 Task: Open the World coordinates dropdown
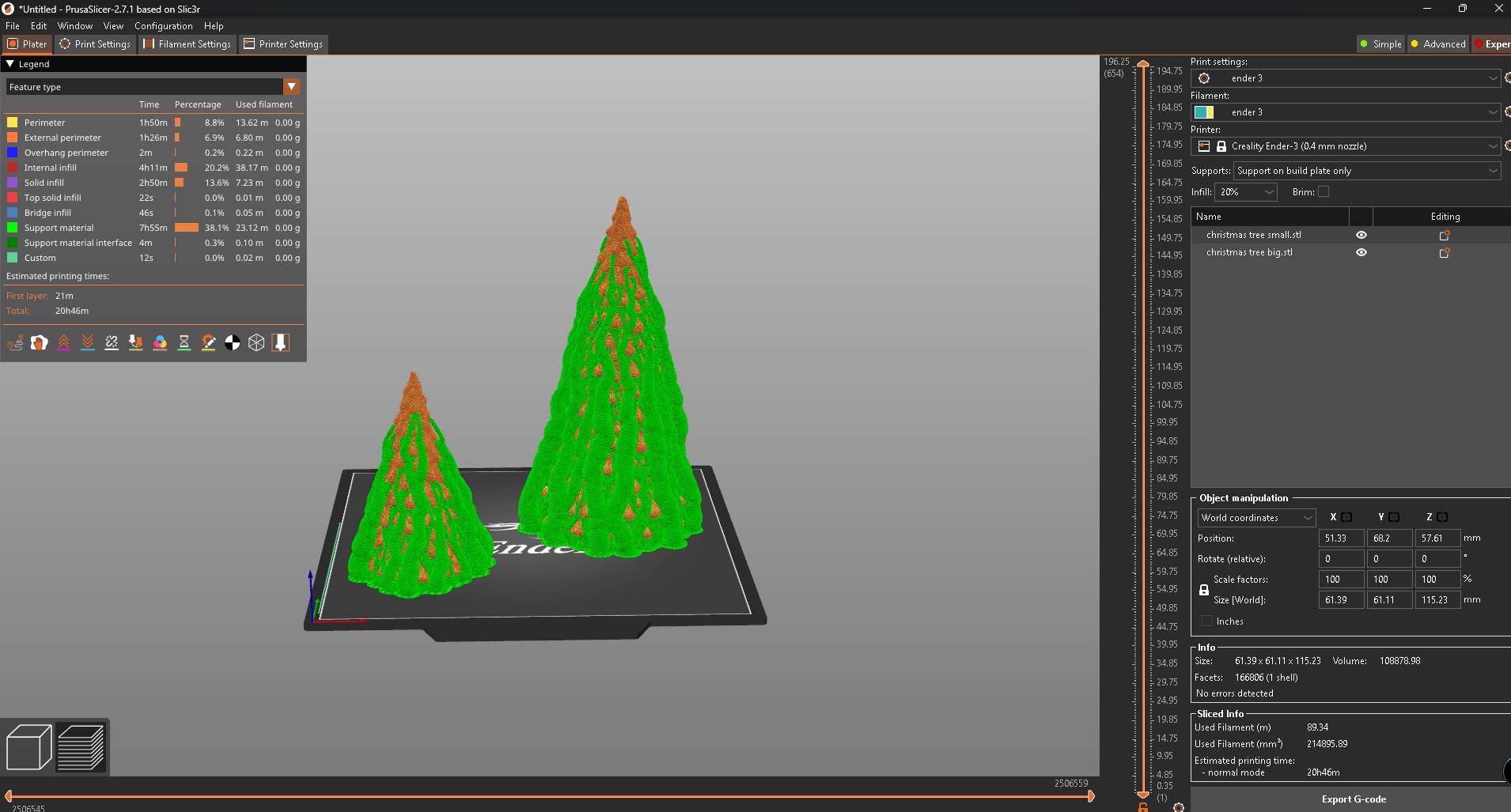click(1256, 518)
